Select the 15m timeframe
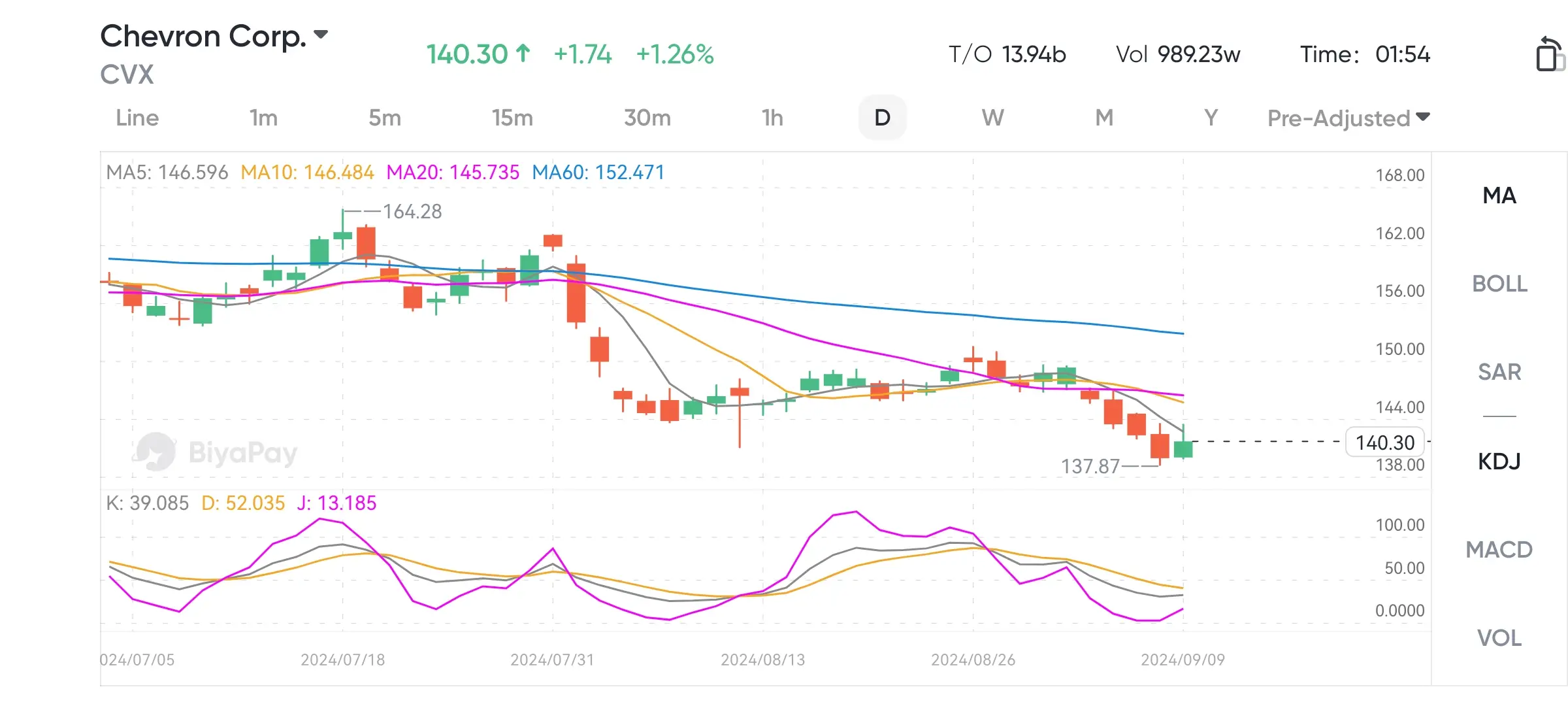 [x=512, y=118]
